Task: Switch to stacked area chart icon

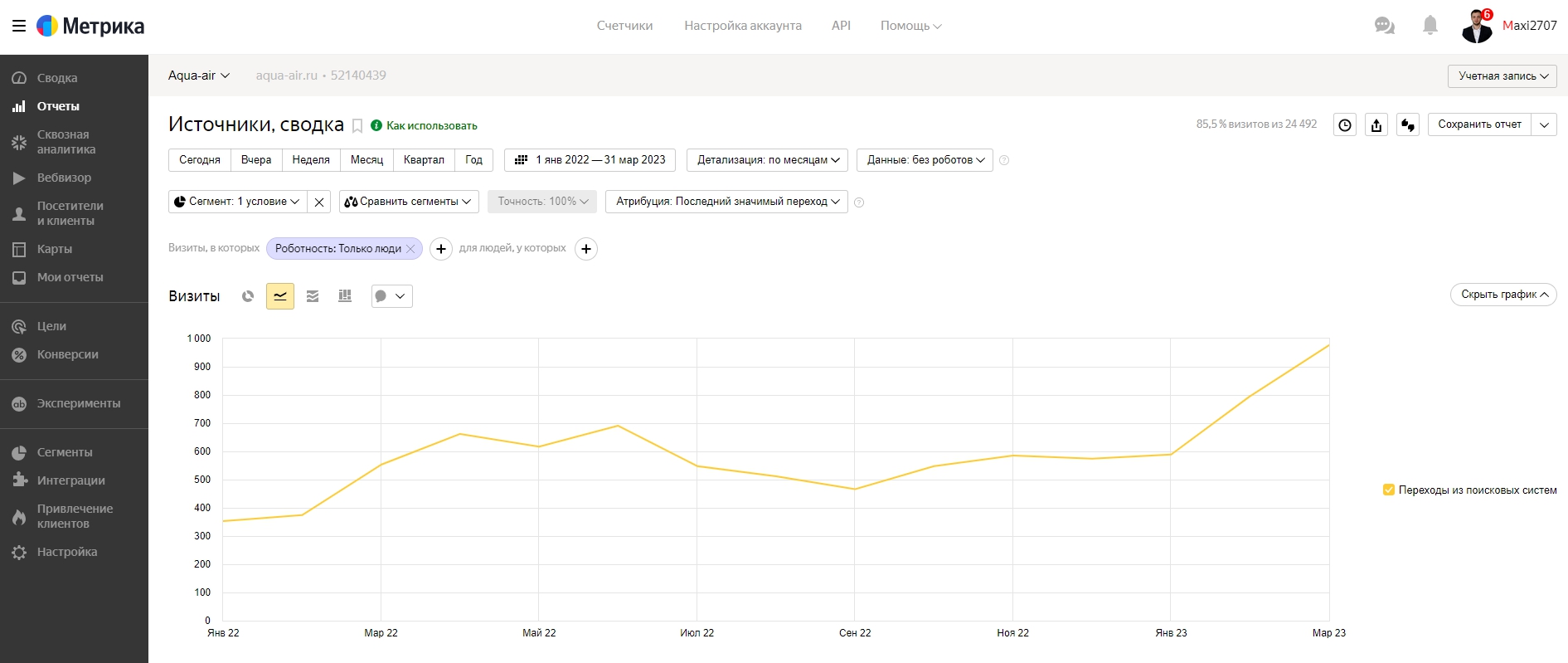Action: pos(313,296)
